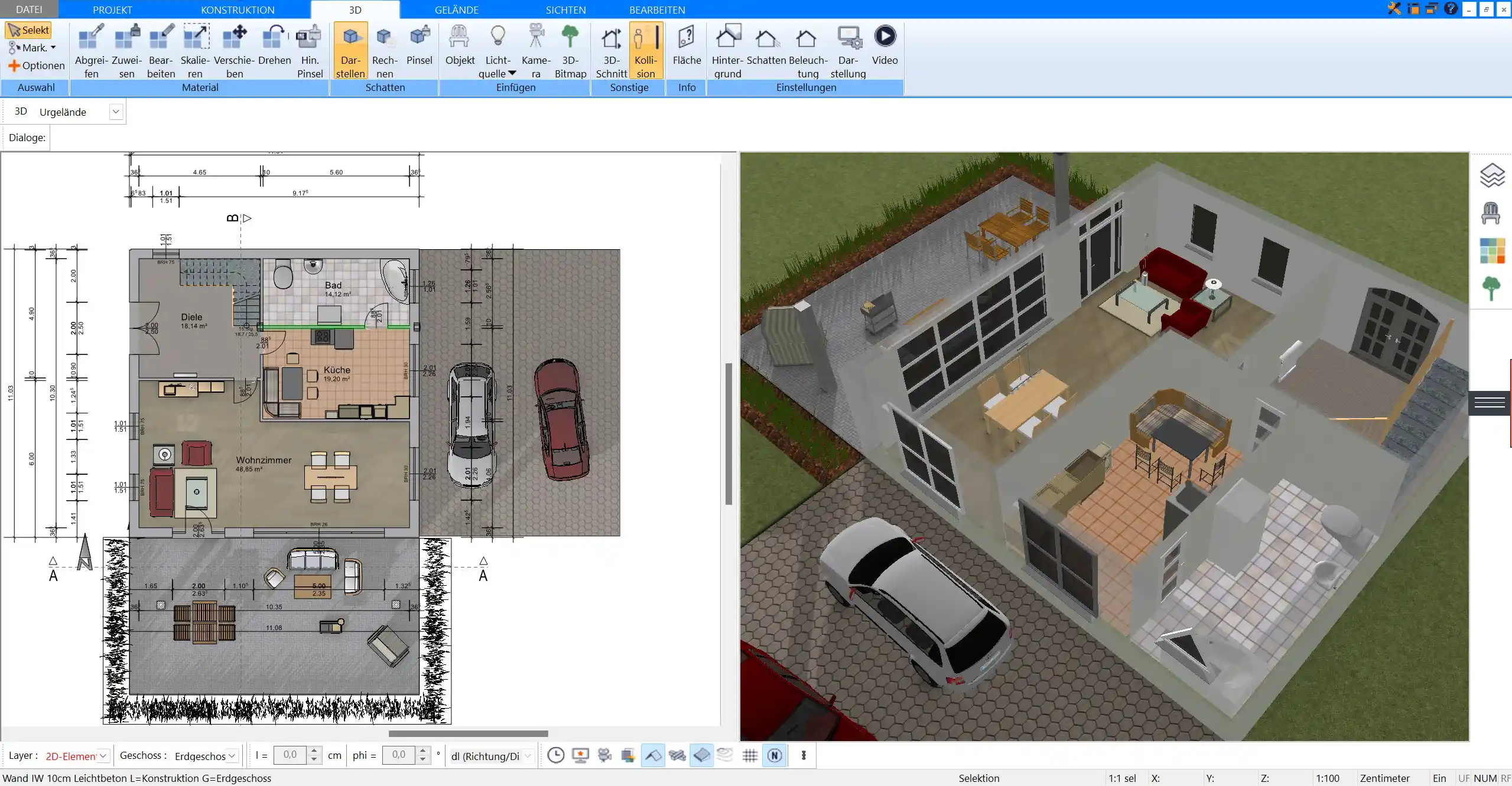Toggle terrain contours in bottom toolbar
1512x786 pixels.
[725, 755]
